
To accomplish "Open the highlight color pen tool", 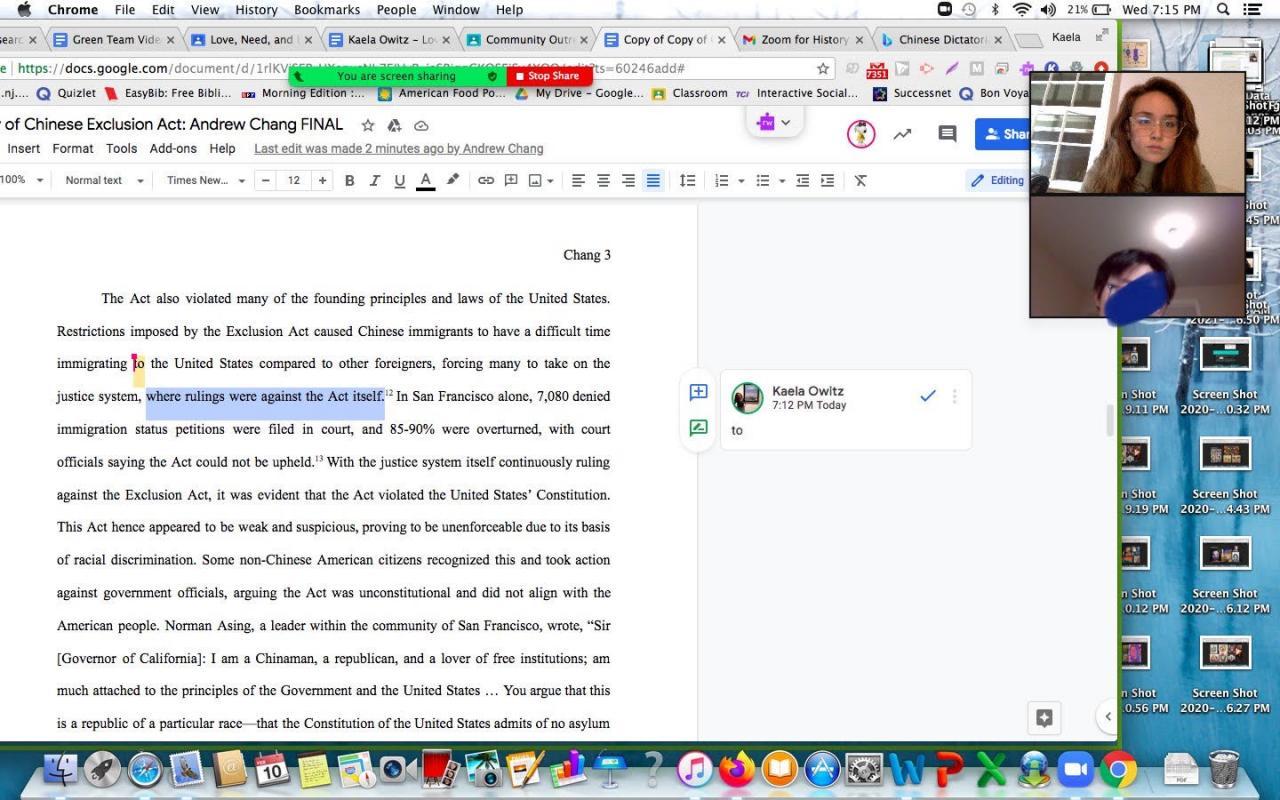I will 453,180.
